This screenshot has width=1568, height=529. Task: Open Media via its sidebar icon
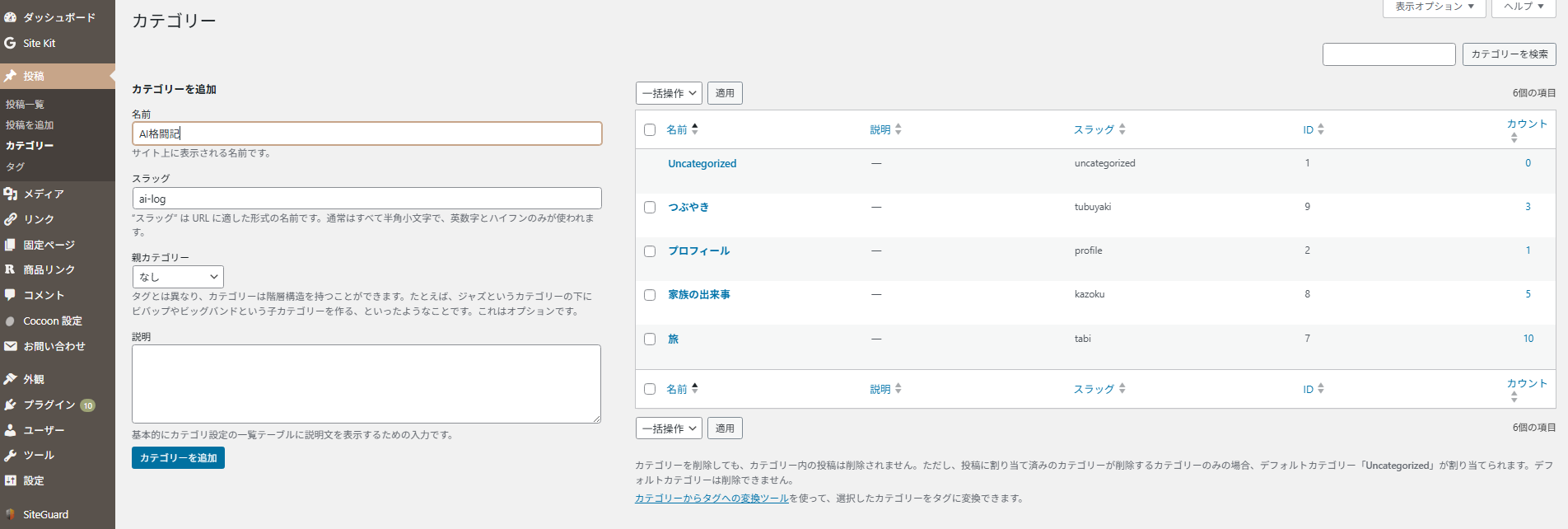click(11, 194)
